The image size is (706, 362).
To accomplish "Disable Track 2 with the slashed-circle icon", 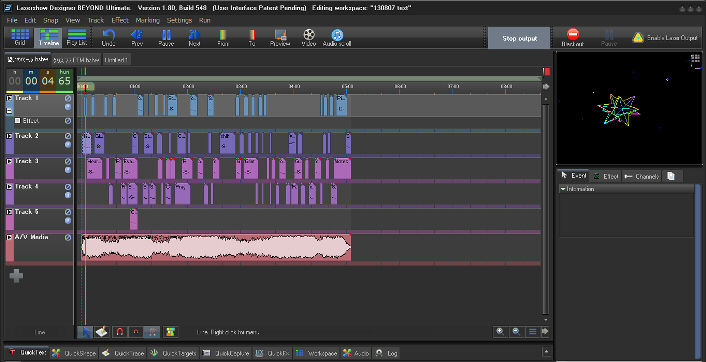I will tap(68, 136).
